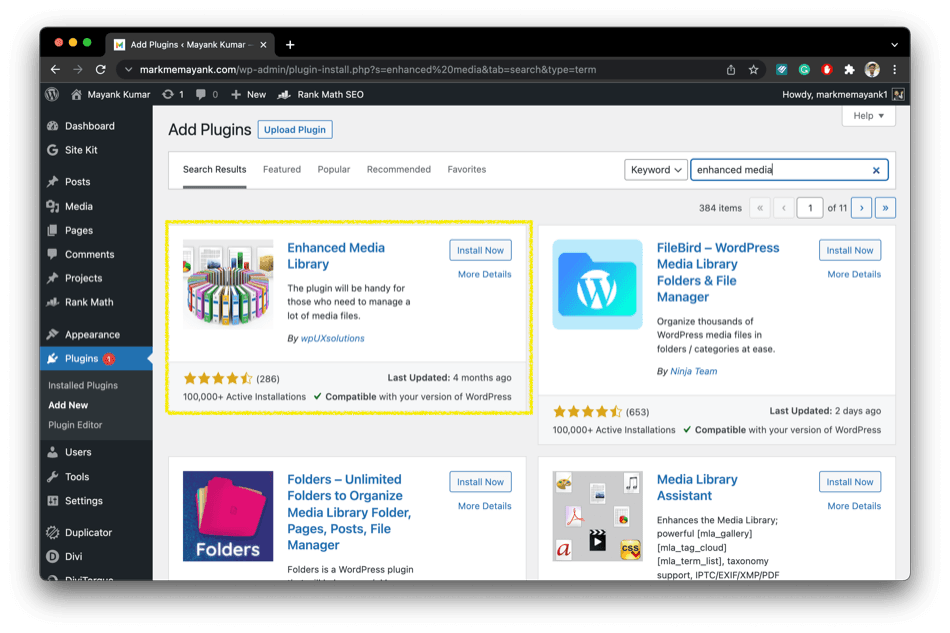Screen dimensions: 950x633
Task: Install the Enhanced Media Library plugin
Action: click(480, 250)
